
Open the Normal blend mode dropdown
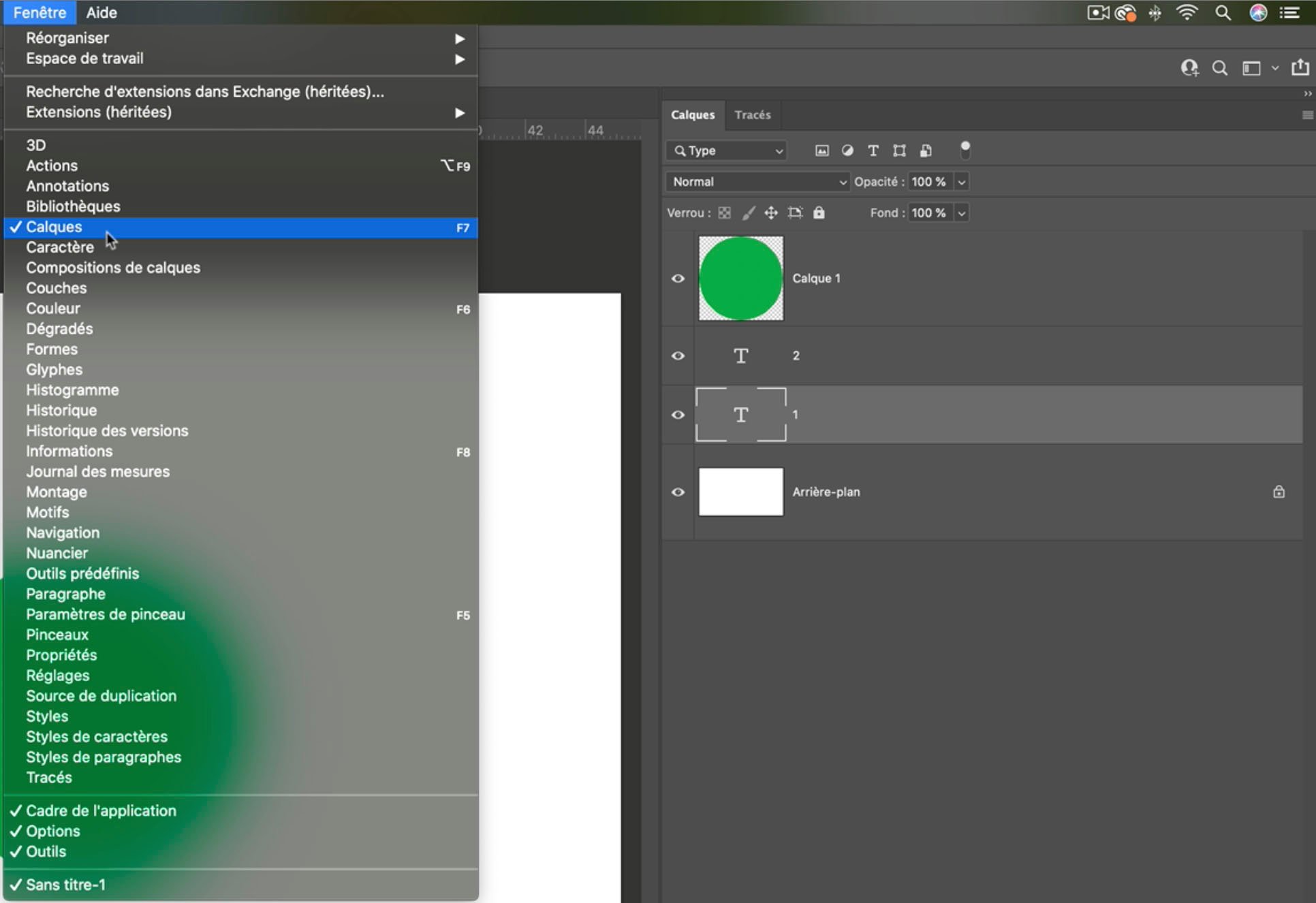(x=757, y=182)
